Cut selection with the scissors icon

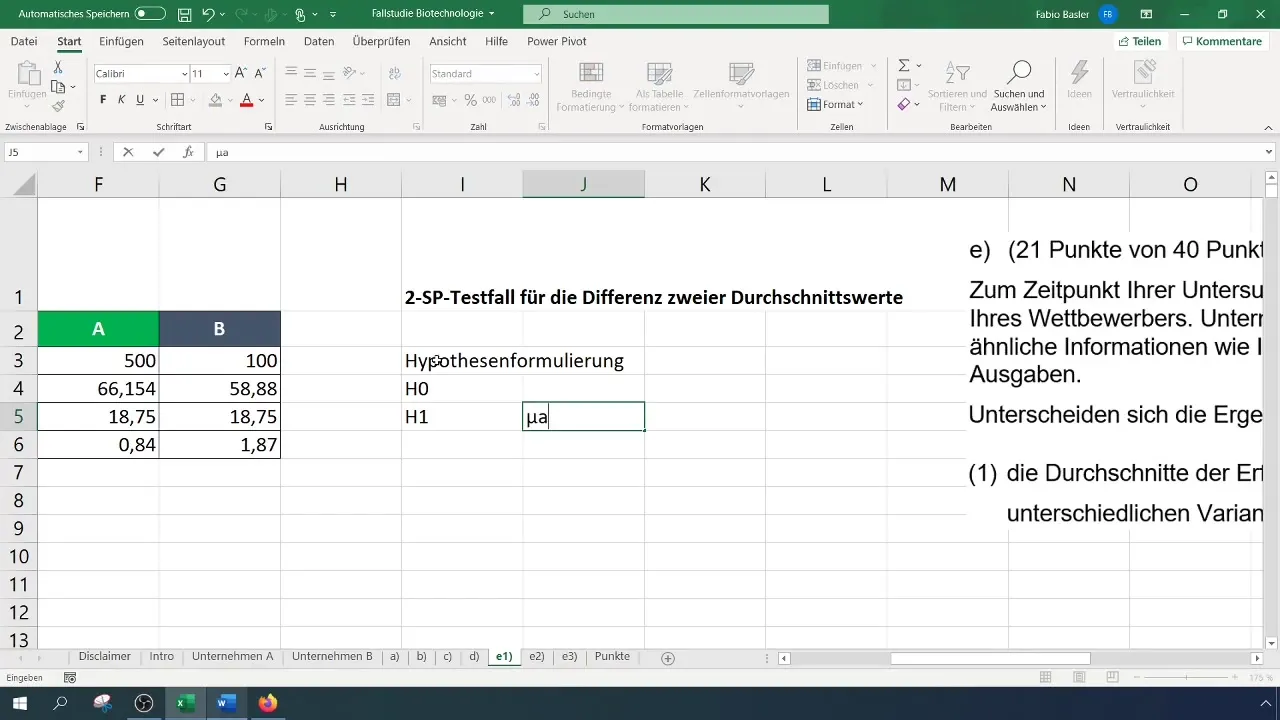(58, 67)
